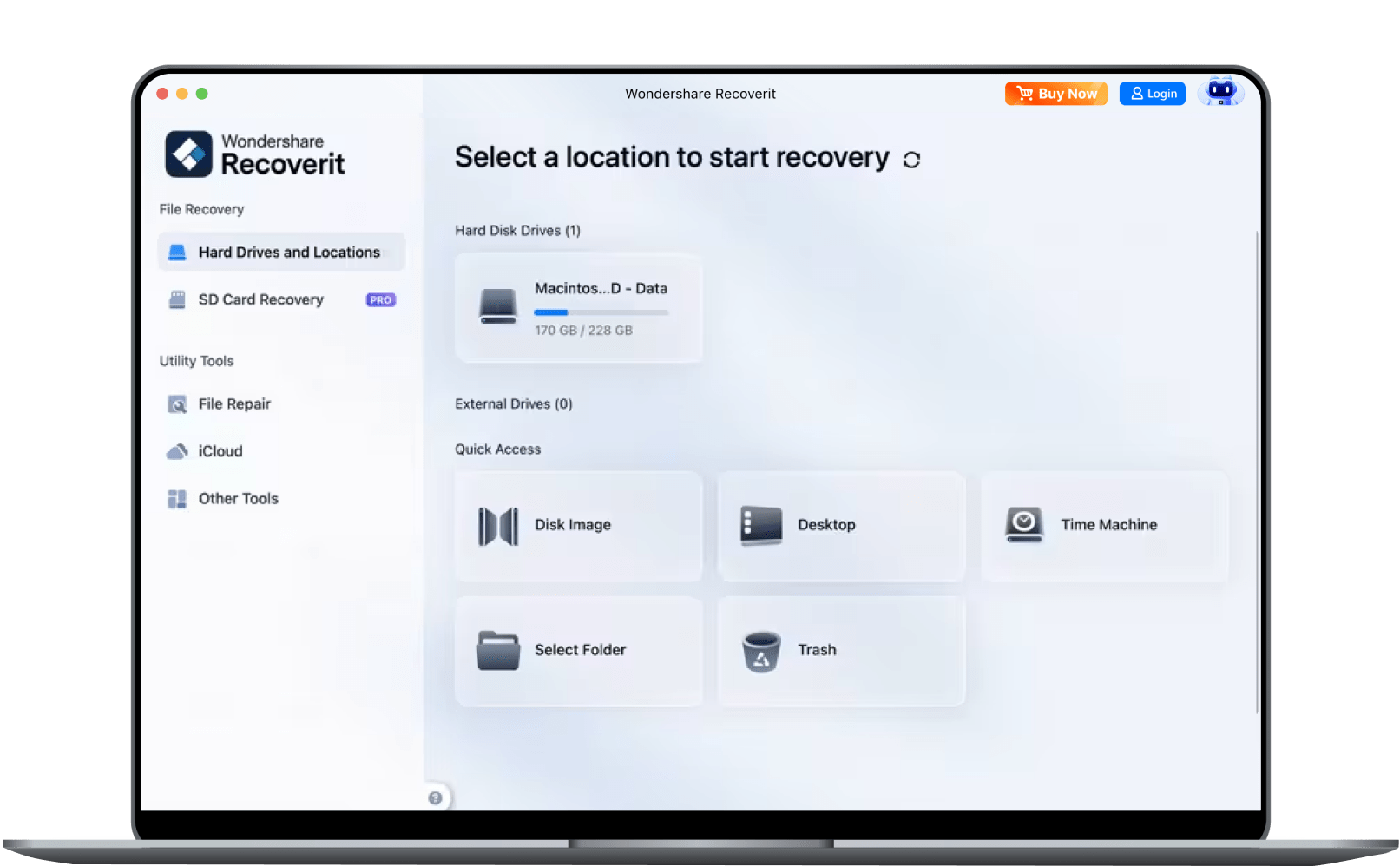Choose the Disk Image quick access card
The image size is (1400, 866).
[579, 527]
